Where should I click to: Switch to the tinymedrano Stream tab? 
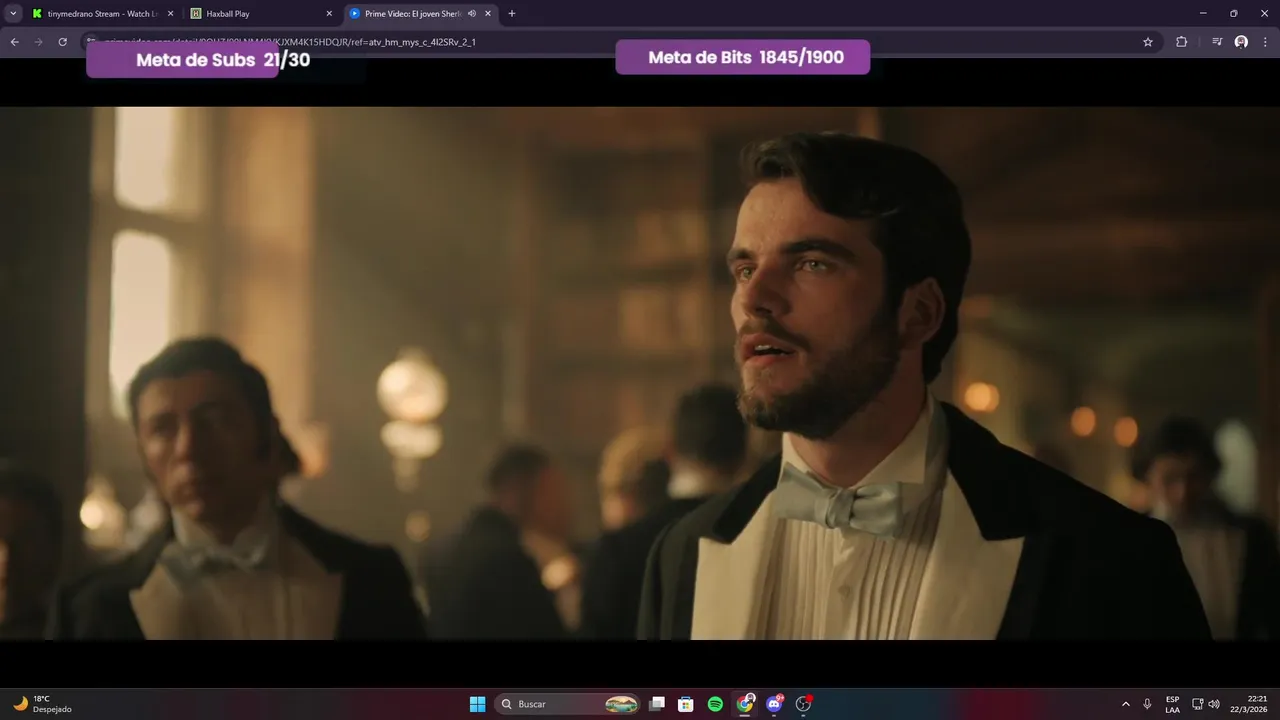pyautogui.click(x=103, y=14)
